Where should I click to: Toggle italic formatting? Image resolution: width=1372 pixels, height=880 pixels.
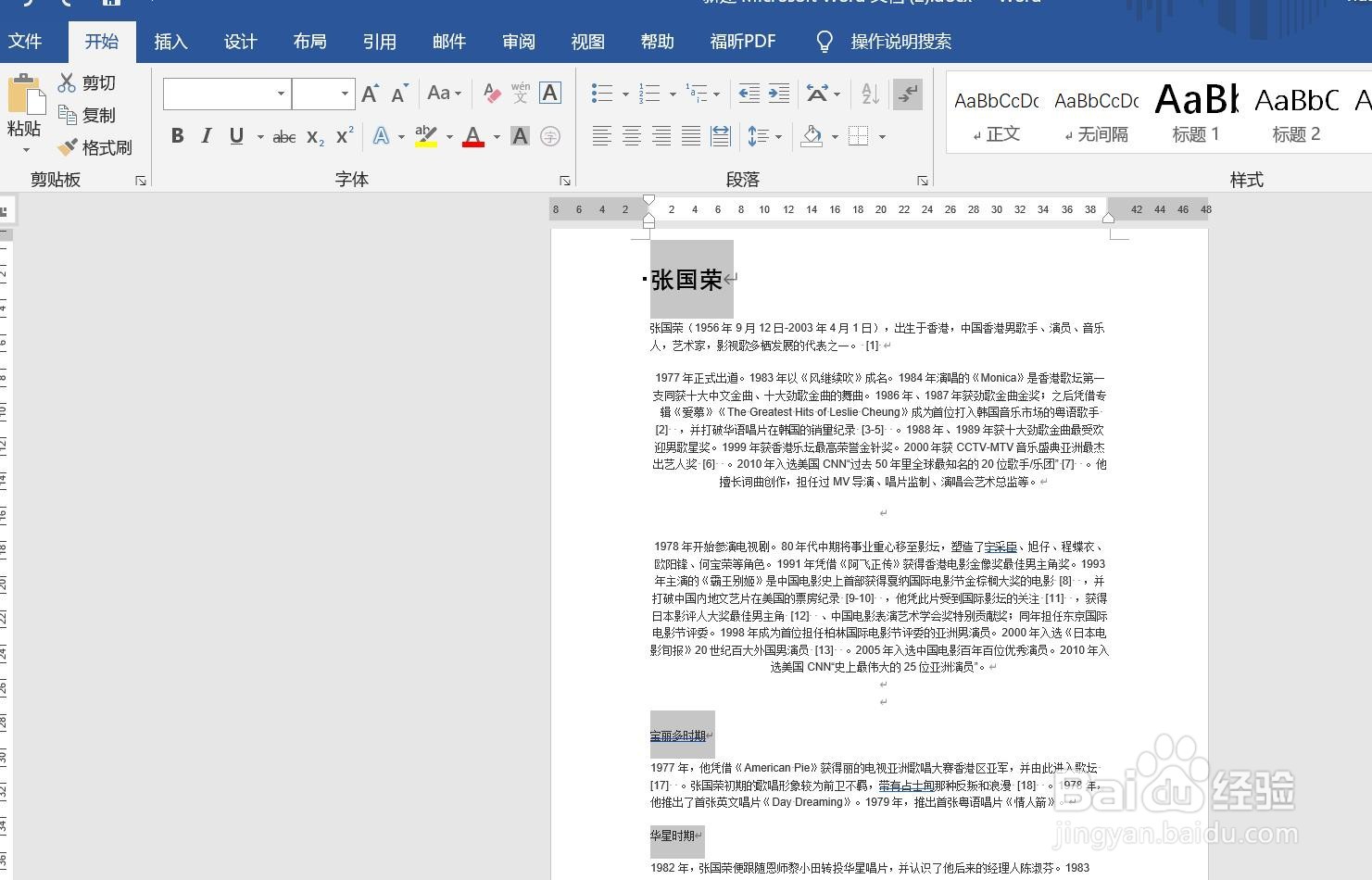click(x=206, y=136)
